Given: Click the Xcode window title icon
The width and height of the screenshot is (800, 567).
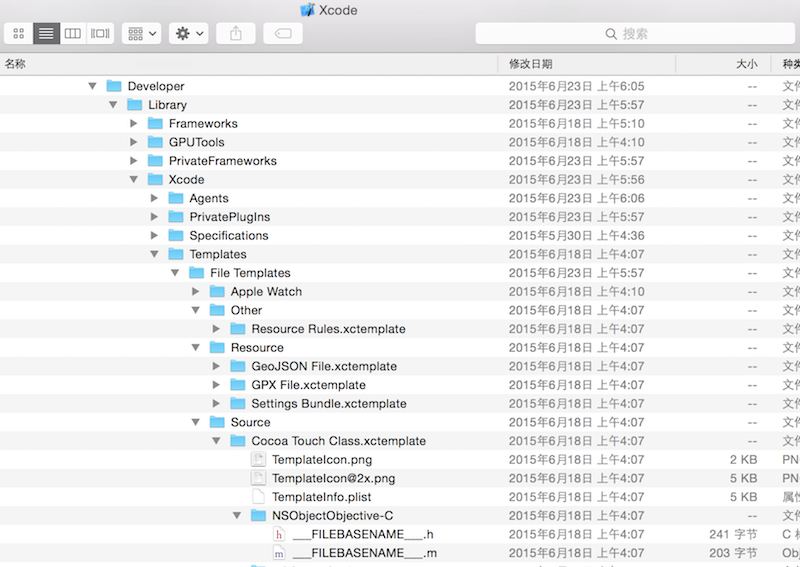Looking at the screenshot, I should [x=307, y=10].
